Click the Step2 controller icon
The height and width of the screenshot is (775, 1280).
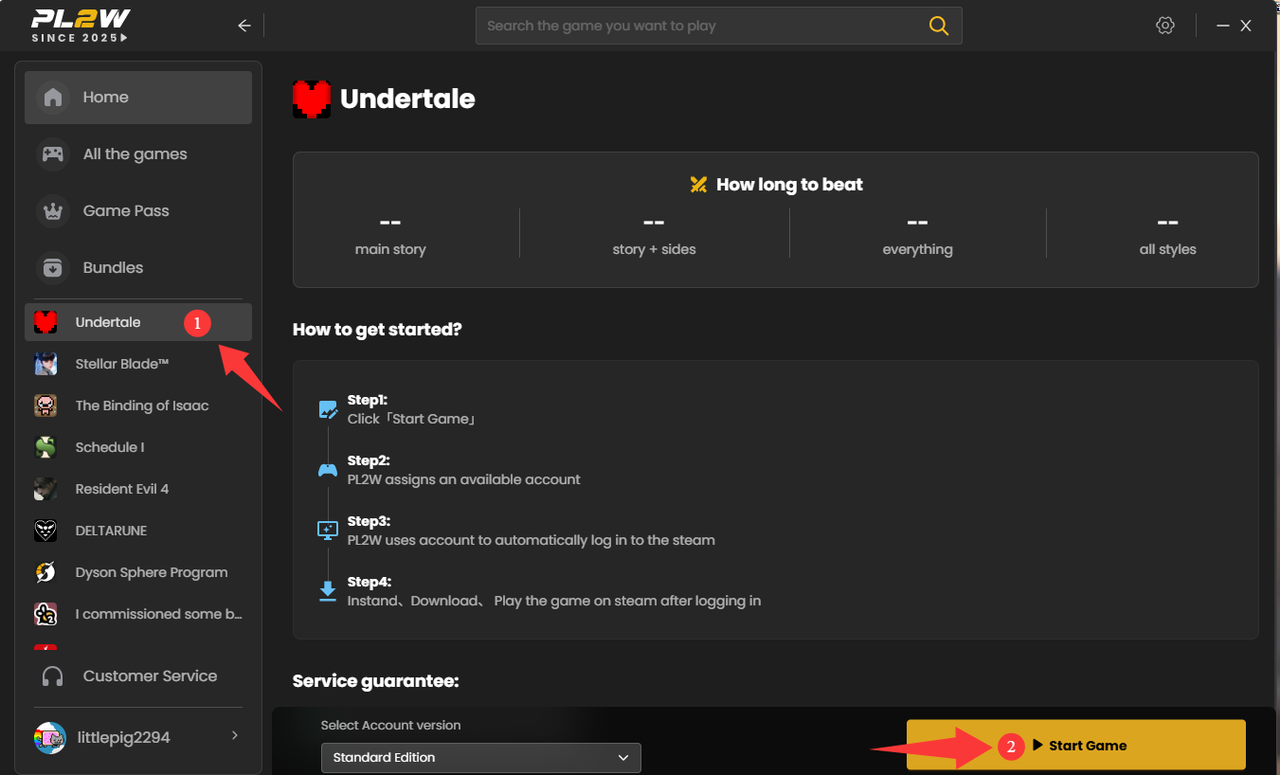click(x=327, y=470)
